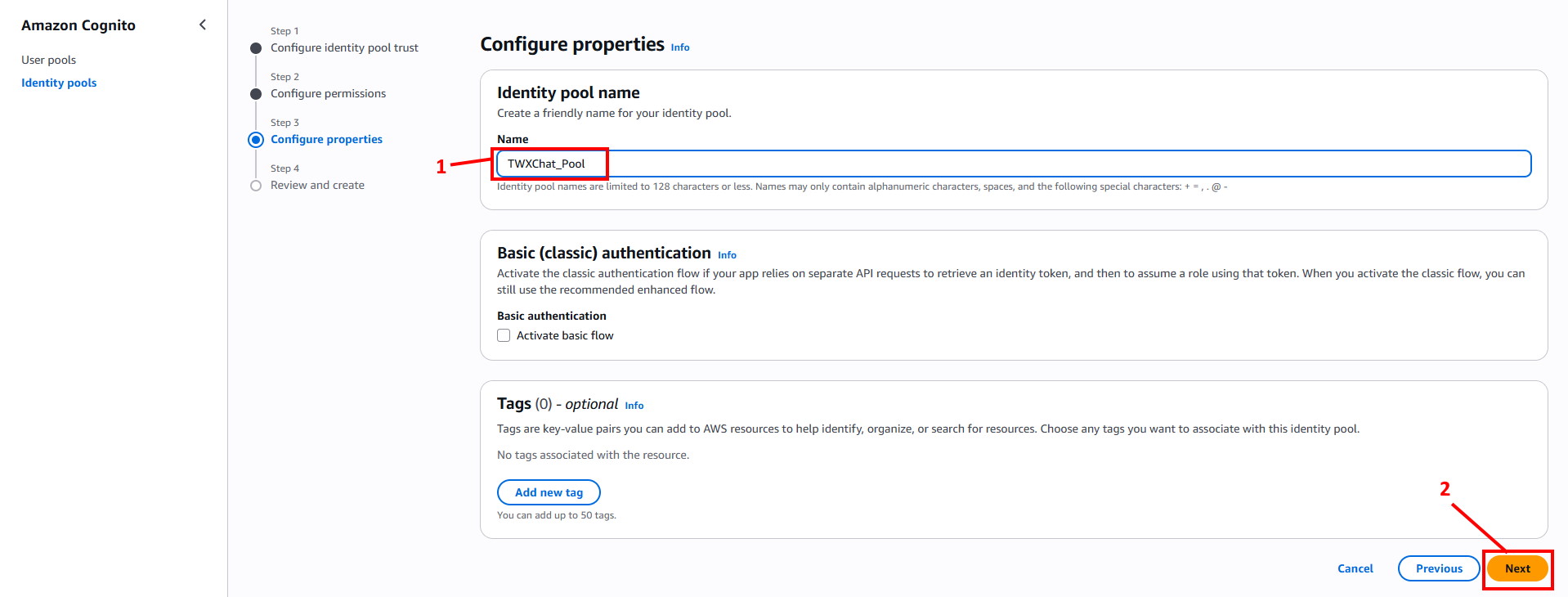Go back with the Previous button
This screenshot has width=1568, height=597.
tap(1439, 568)
